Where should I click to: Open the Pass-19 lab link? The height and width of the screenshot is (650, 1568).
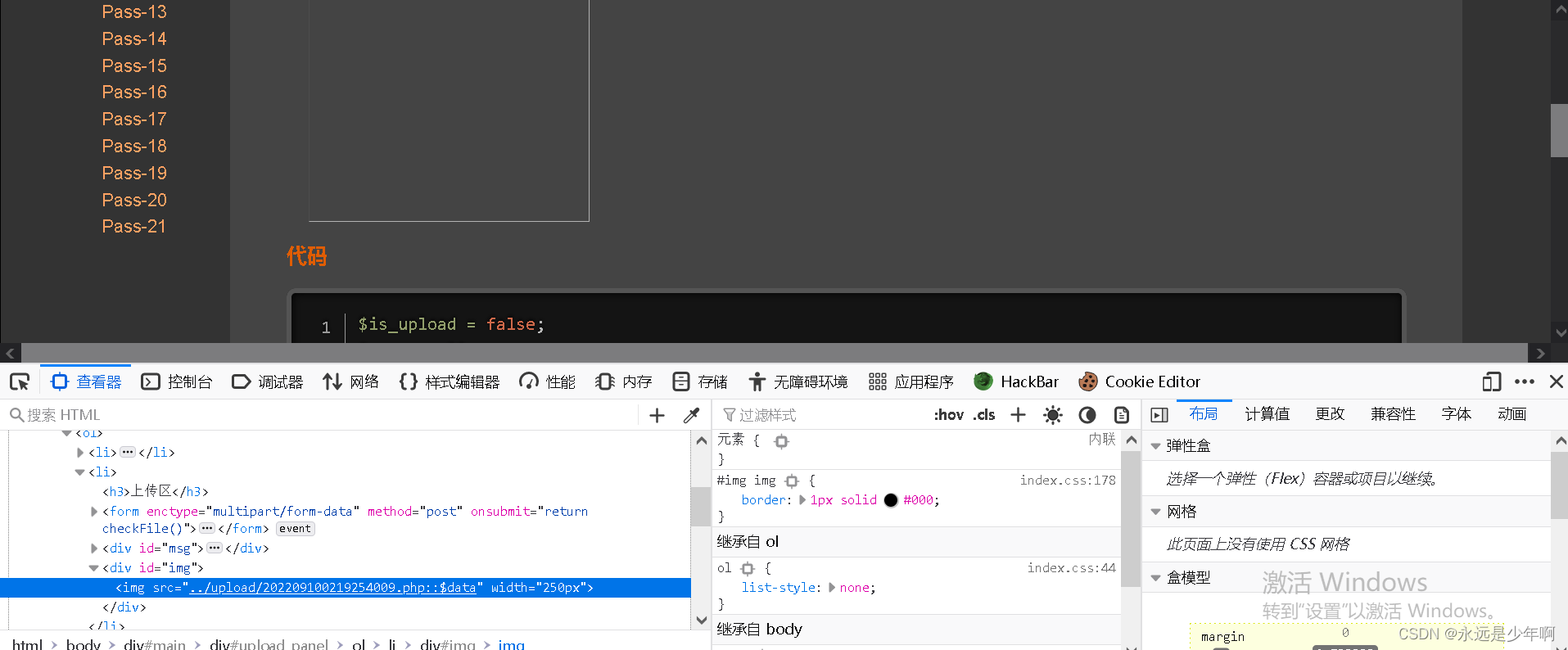coord(134,174)
